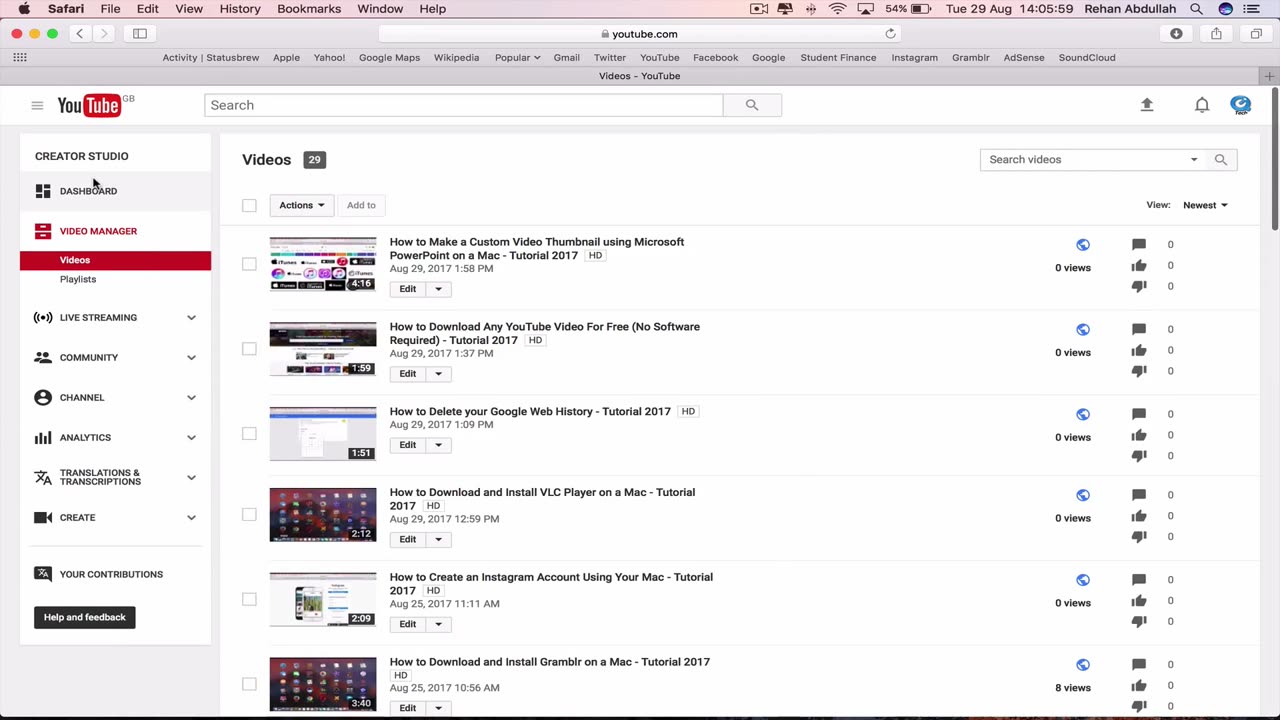Expand the Translations & Transcriptions section
1280x720 pixels.
(x=191, y=477)
